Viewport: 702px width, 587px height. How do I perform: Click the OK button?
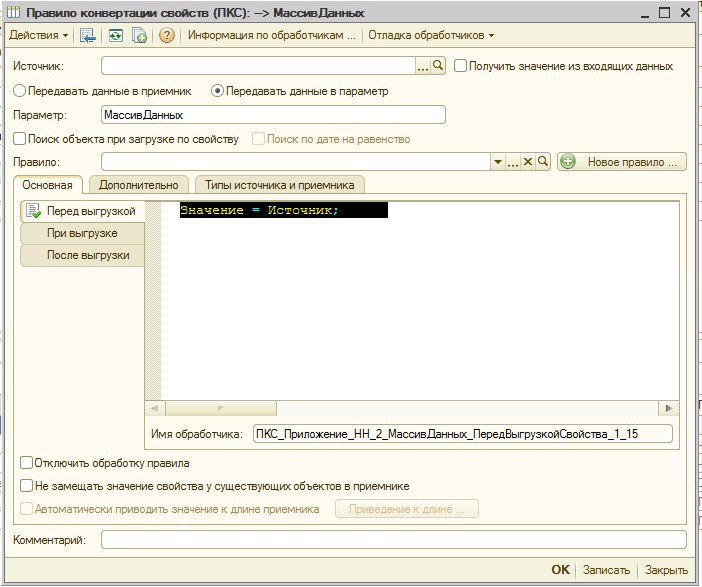pyautogui.click(x=561, y=570)
